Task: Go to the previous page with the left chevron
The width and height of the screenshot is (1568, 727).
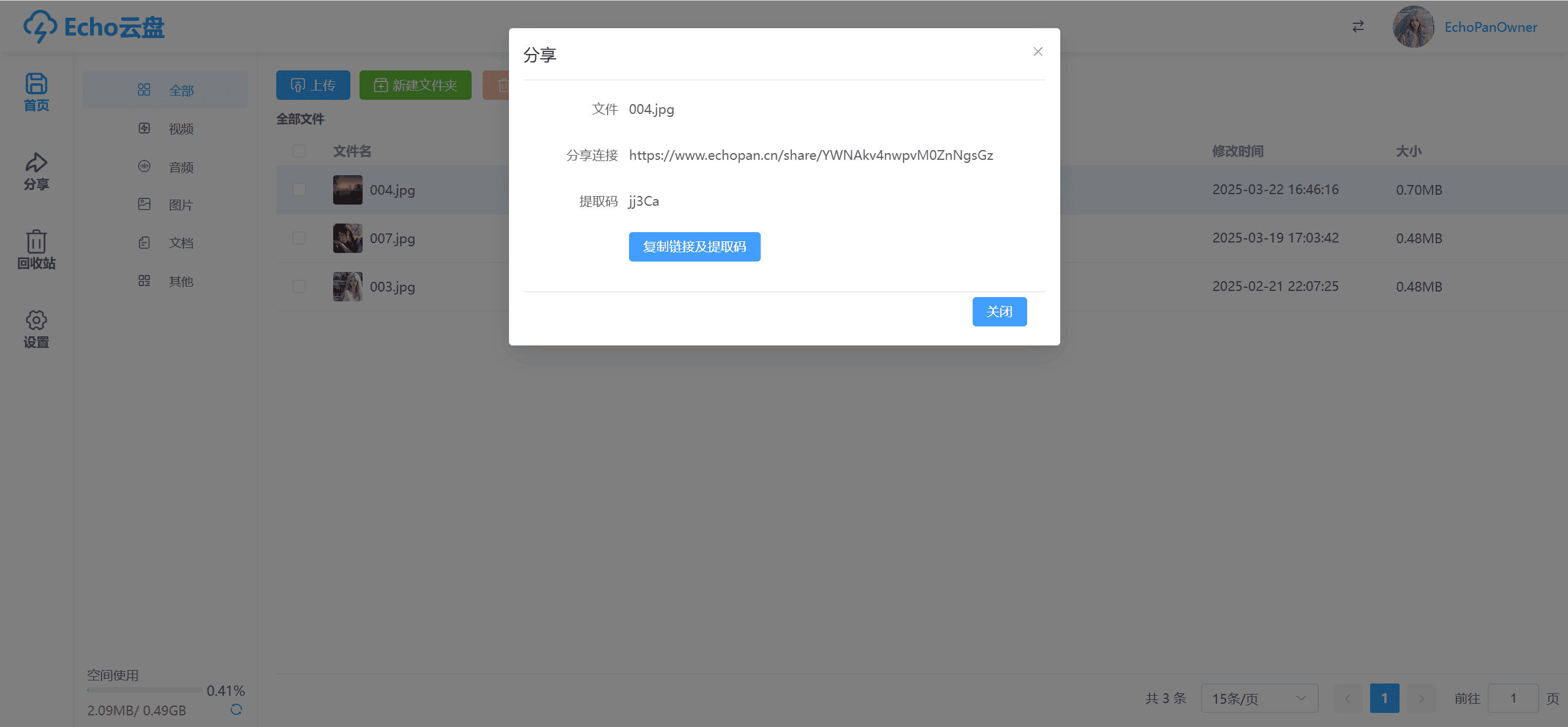Action: point(1347,698)
